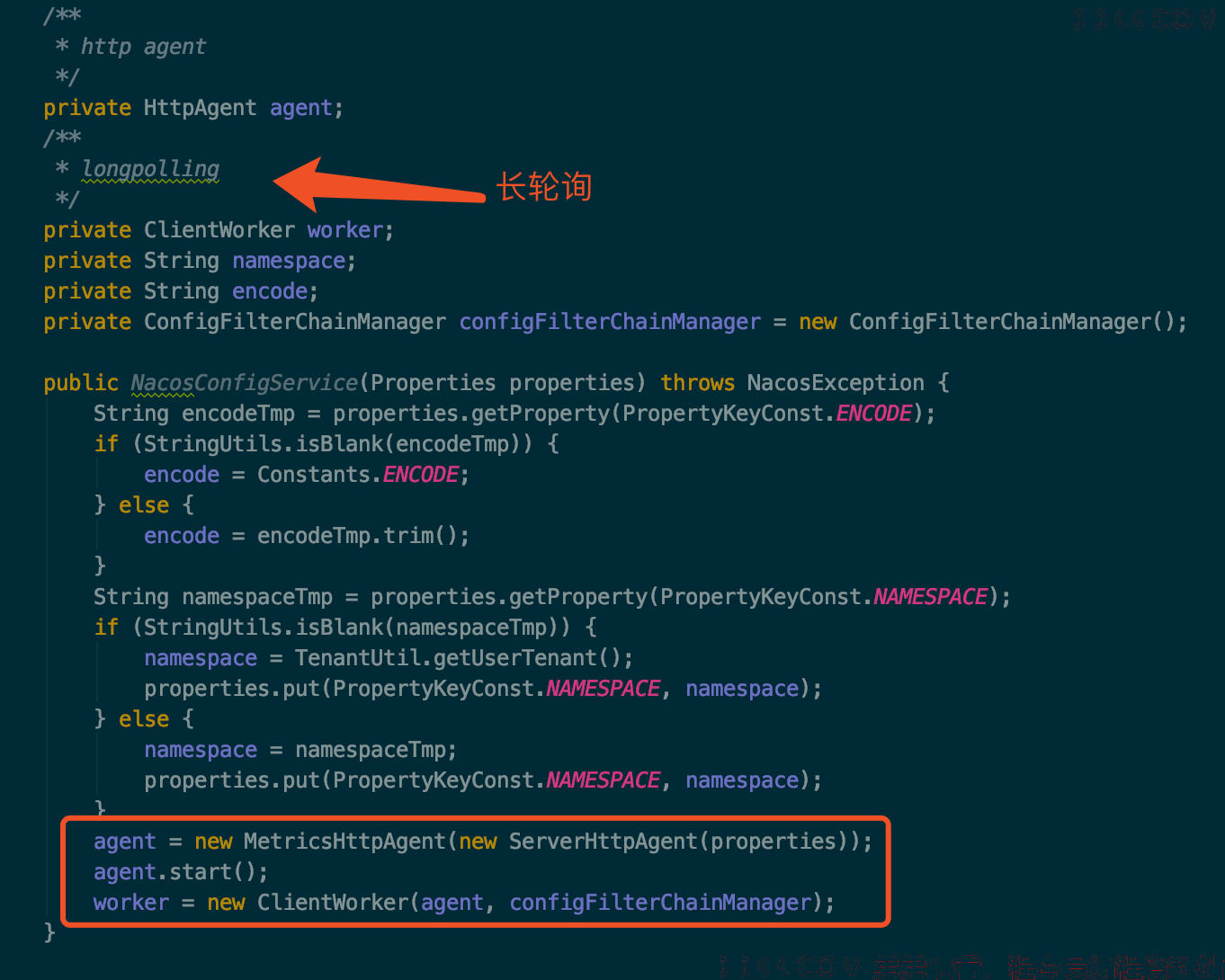Click the "Properties properties" constructor parameter
The height and width of the screenshot is (980, 1225).
tap(503, 383)
